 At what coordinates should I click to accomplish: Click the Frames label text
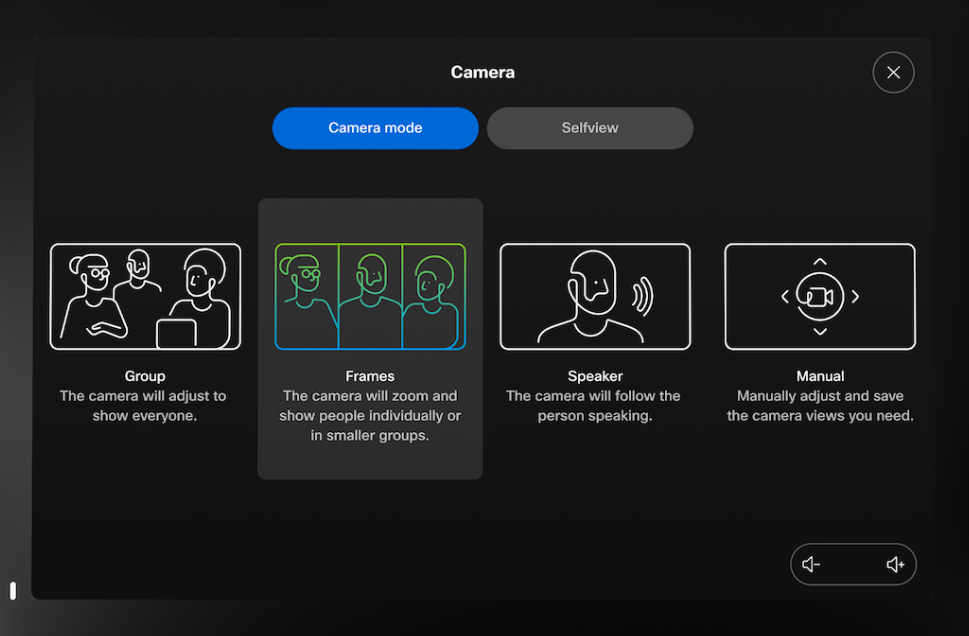[x=370, y=376]
